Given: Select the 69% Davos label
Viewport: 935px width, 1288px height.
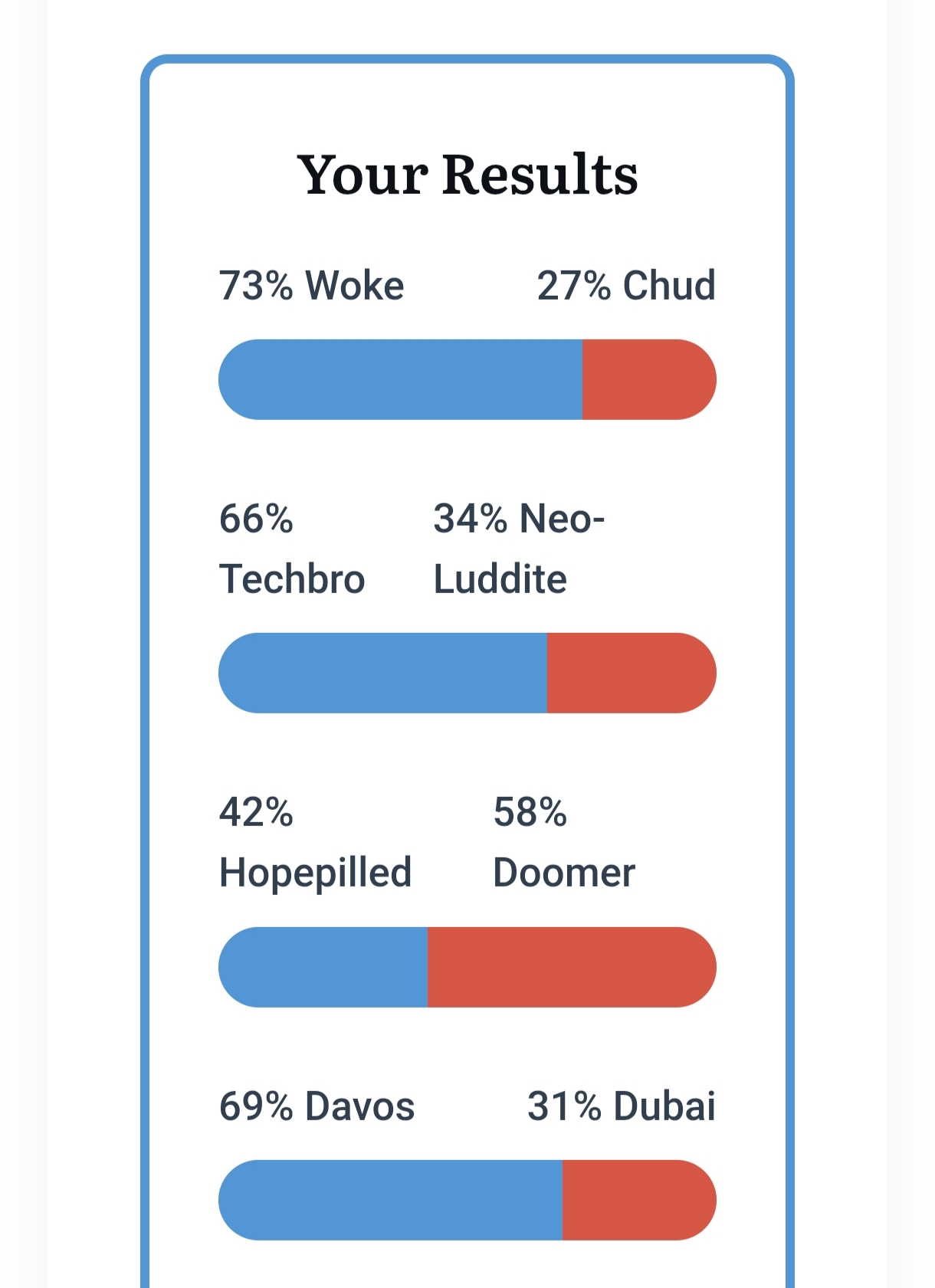Looking at the screenshot, I should (317, 1106).
